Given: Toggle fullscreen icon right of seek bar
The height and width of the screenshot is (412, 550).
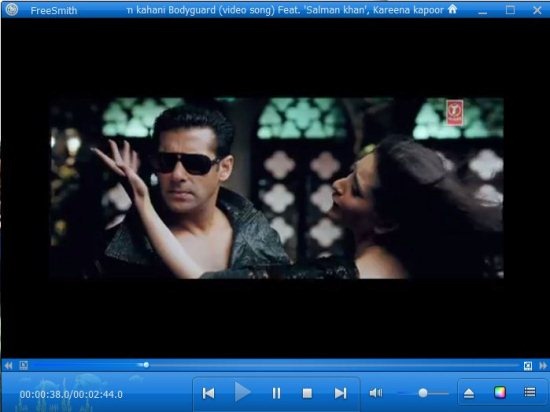Looking at the screenshot, I should tap(528, 366).
